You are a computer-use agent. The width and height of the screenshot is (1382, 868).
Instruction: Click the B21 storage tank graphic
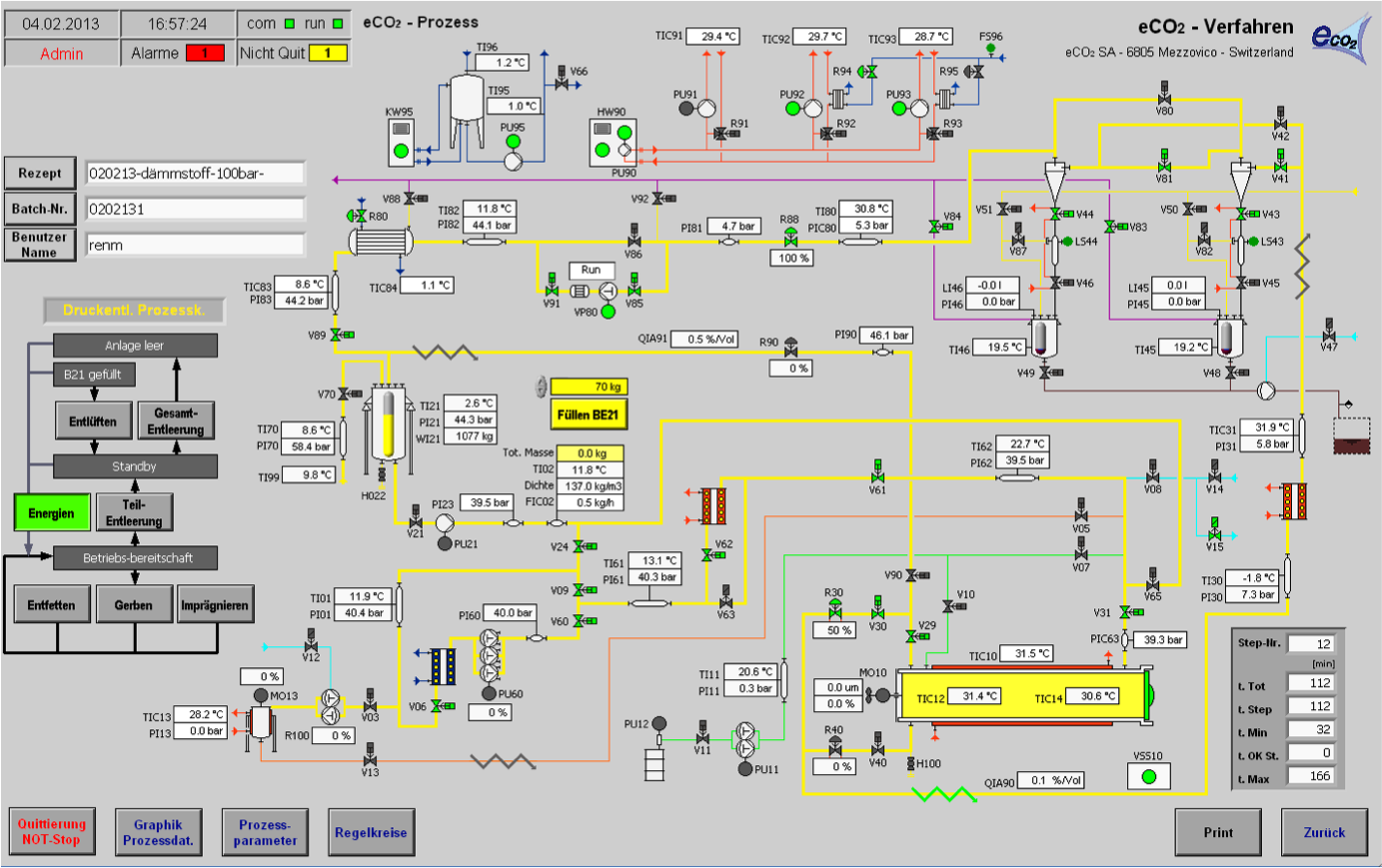(386, 424)
